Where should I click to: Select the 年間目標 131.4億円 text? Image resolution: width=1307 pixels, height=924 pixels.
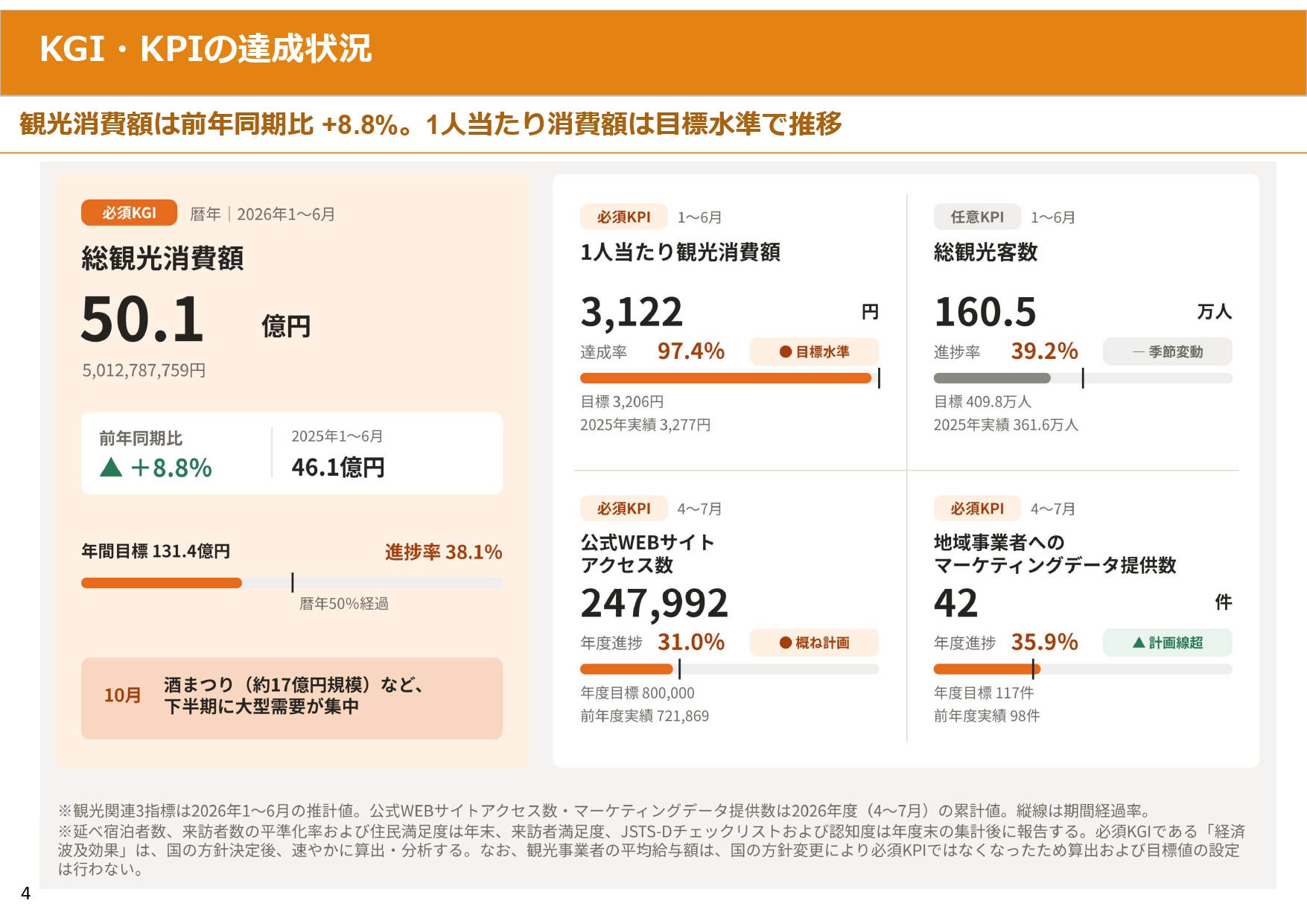[x=156, y=551]
